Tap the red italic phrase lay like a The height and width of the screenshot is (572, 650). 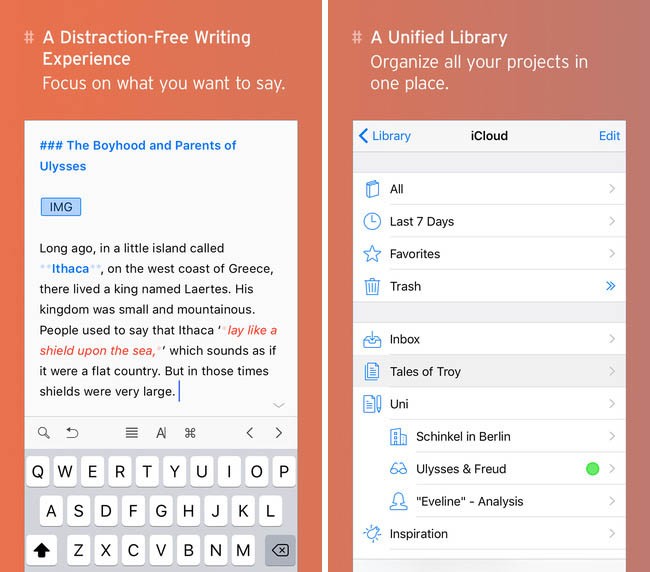click(252, 330)
